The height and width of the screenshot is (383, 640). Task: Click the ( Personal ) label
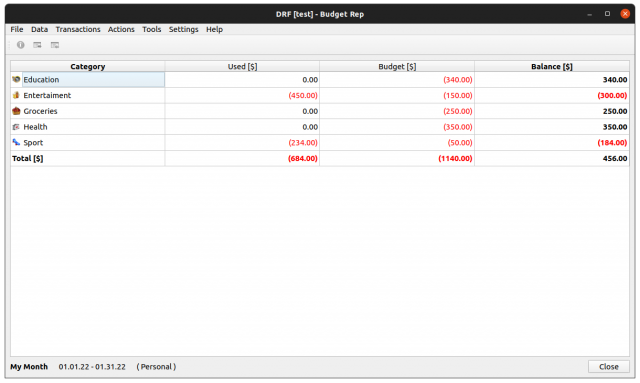(x=156, y=367)
